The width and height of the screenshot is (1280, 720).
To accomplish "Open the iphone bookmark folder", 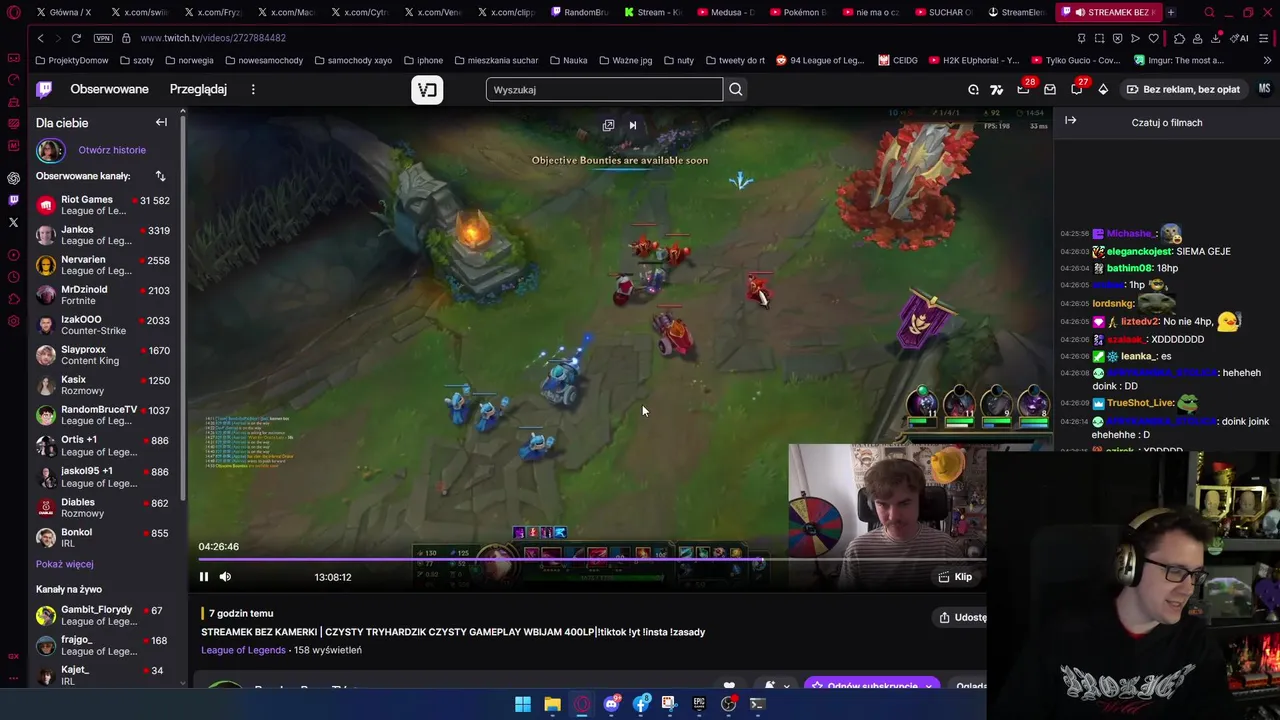I will (423, 60).
